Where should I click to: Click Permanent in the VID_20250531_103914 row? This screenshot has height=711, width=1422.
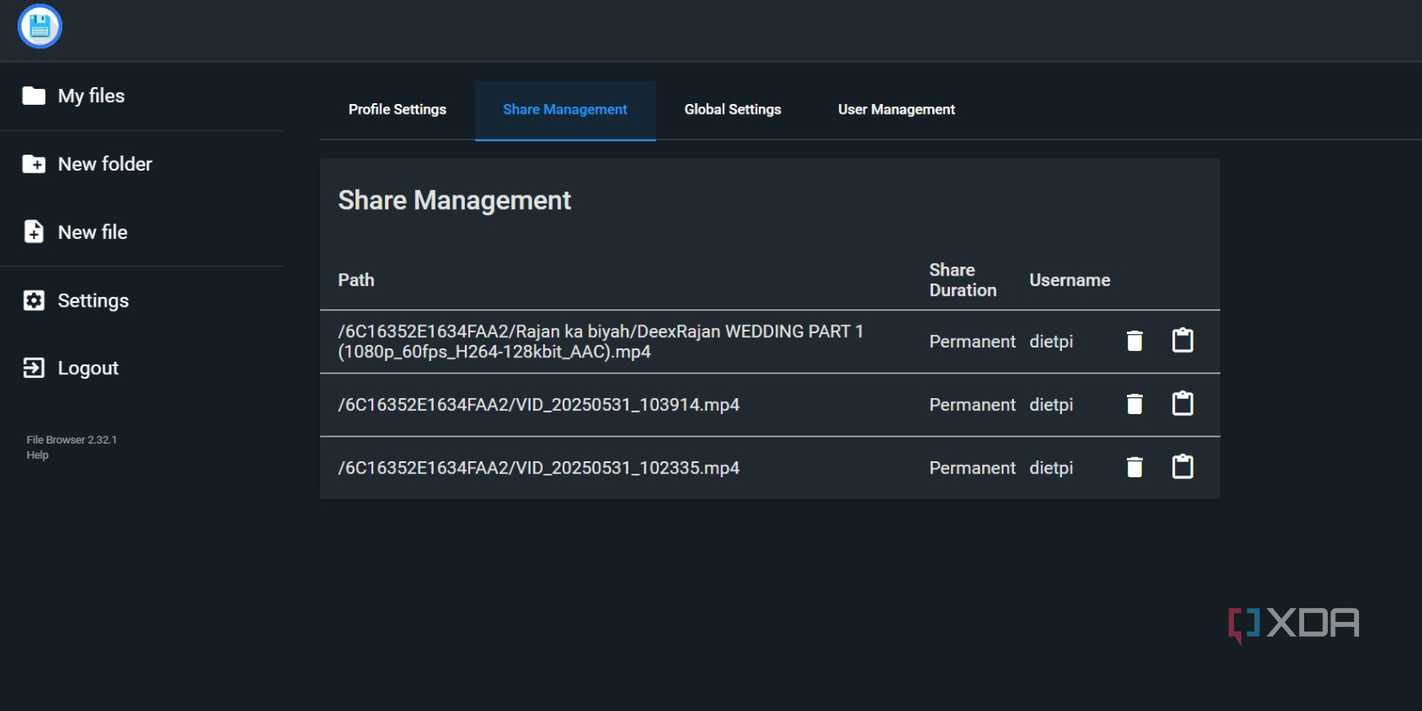coord(972,405)
